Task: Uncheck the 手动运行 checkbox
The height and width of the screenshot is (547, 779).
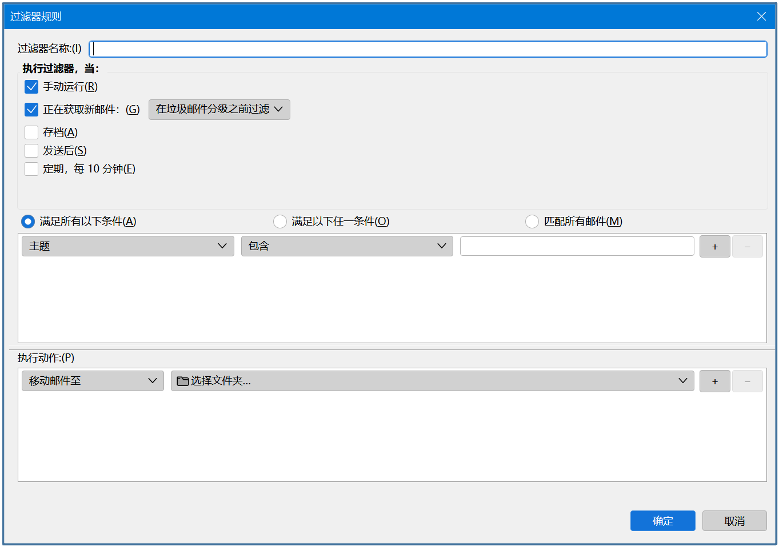Action: [x=32, y=87]
